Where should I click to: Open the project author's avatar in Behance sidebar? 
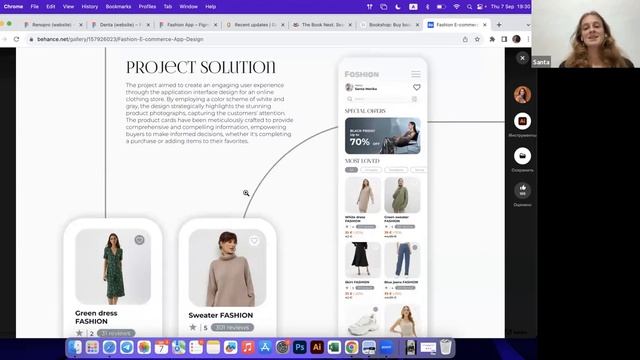click(x=522, y=95)
